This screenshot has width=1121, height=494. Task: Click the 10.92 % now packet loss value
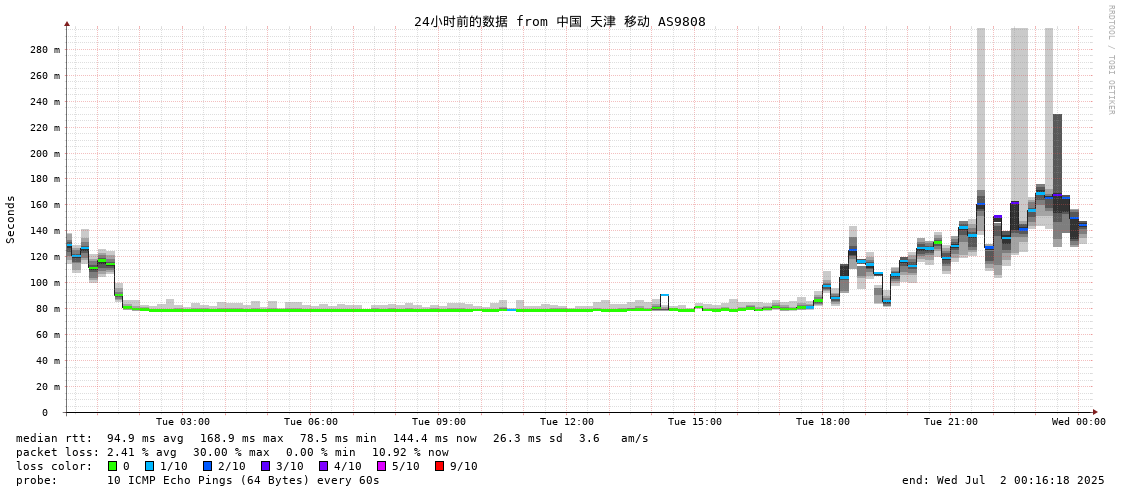coord(410,453)
